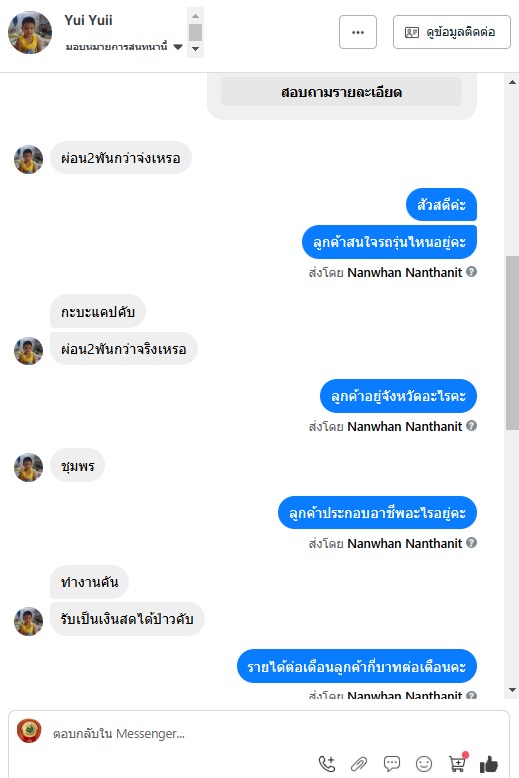Click ดูข้อมูลติดต่อ contact info button
This screenshot has height=778, width=519.
pyautogui.click(x=452, y=32)
